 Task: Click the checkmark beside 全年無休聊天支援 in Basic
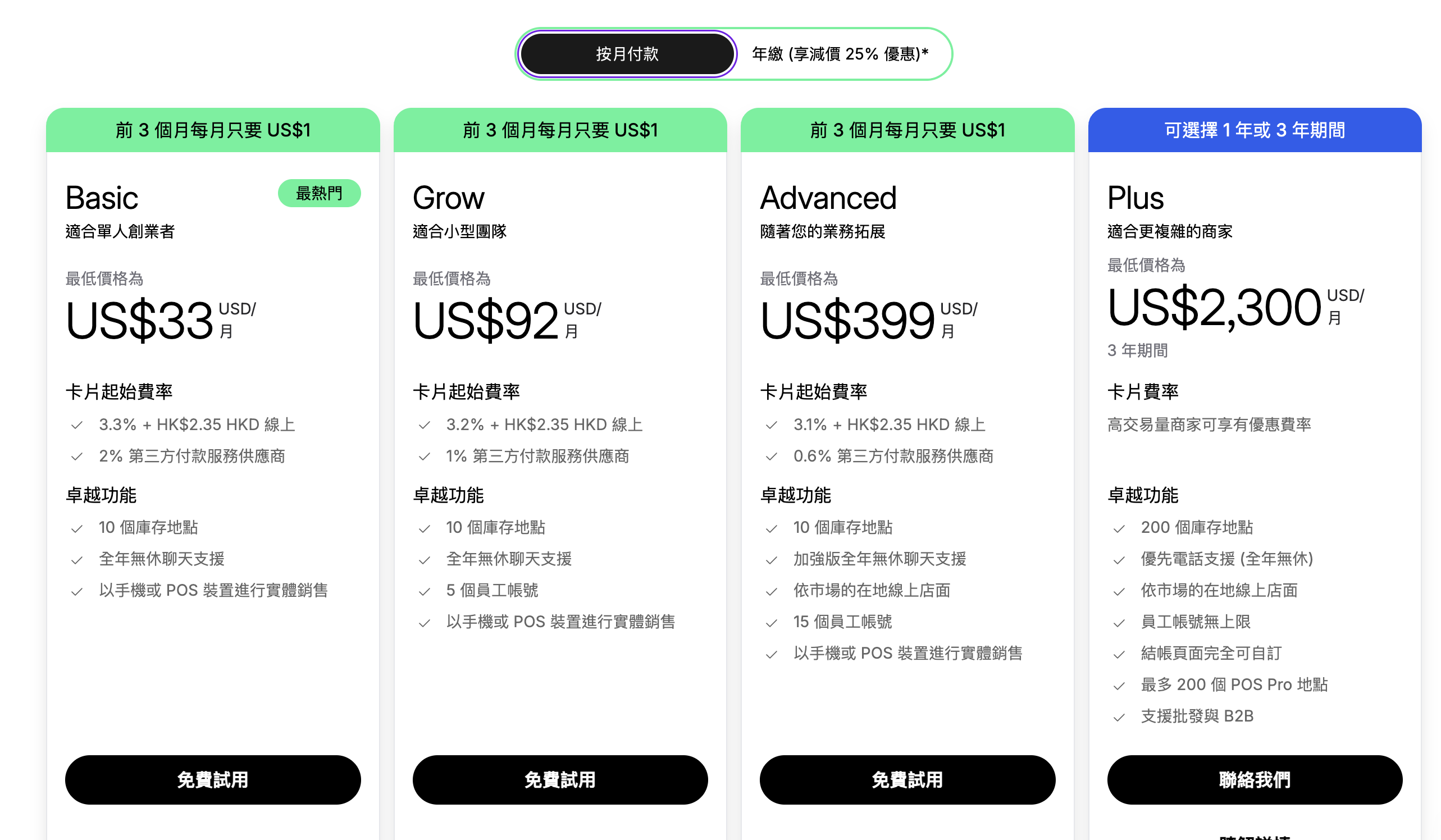[77, 559]
